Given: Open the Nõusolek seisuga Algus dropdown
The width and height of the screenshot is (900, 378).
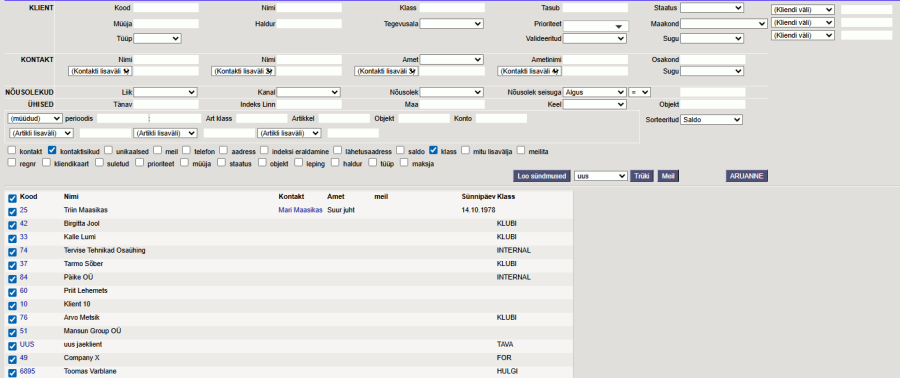Looking at the screenshot, I should 594,92.
